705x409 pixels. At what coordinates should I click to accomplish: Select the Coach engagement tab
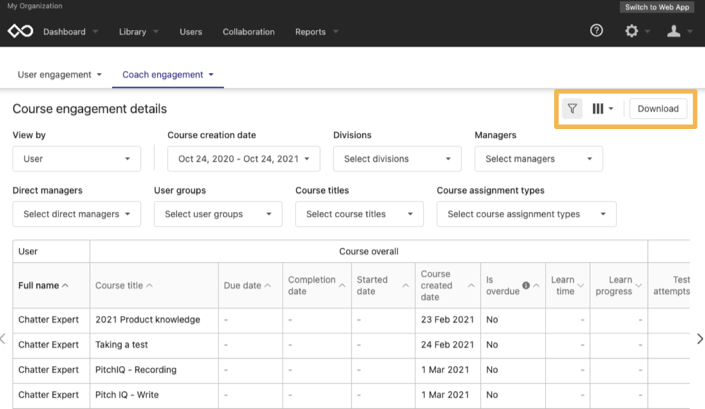click(168, 75)
